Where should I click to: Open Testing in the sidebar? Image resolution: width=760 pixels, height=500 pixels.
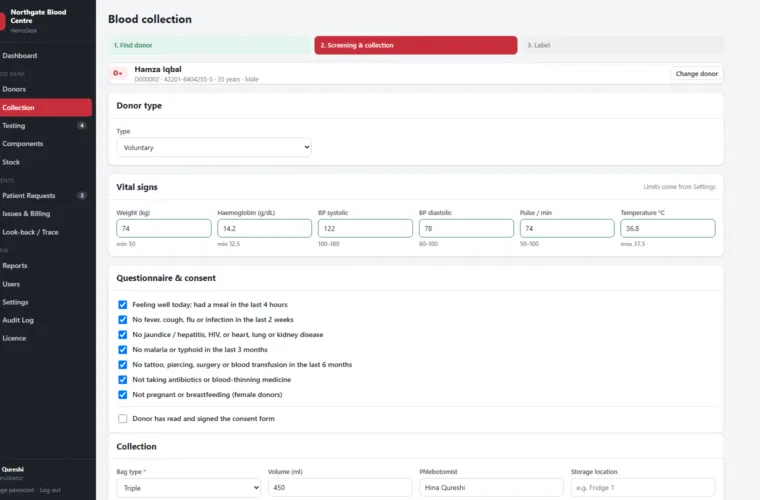coord(46,125)
